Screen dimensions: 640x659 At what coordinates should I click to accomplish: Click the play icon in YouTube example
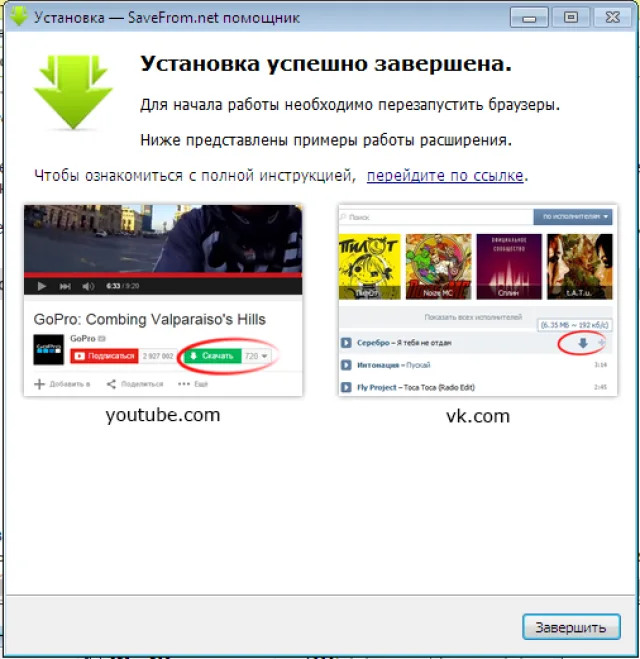pos(41,286)
